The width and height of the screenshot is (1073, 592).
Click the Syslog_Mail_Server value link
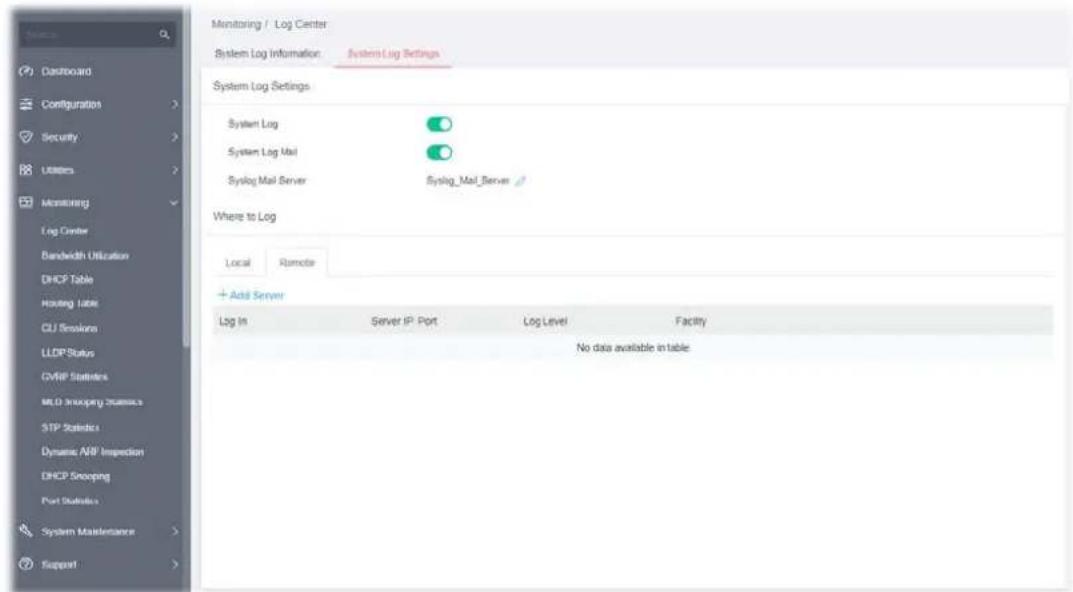[x=468, y=181]
